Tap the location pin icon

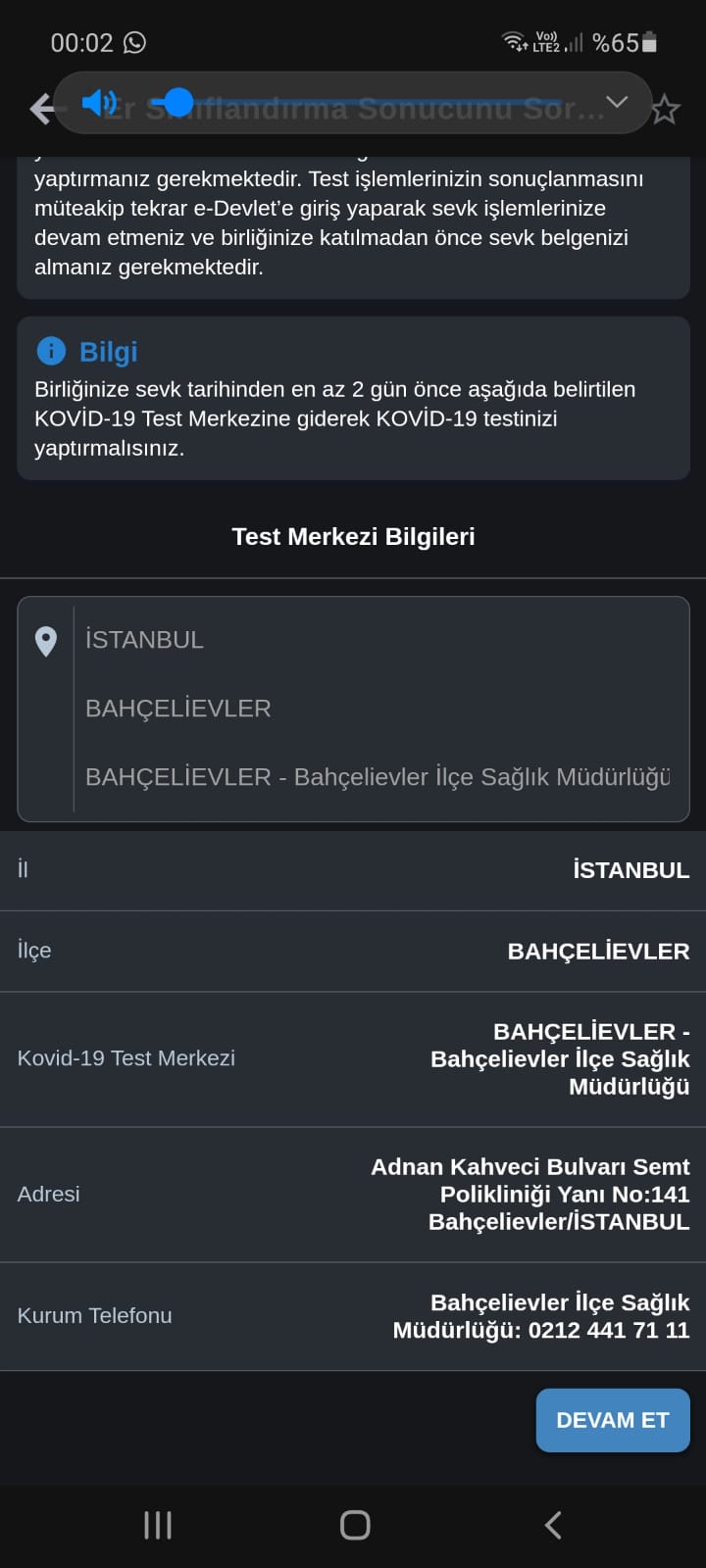(45, 641)
